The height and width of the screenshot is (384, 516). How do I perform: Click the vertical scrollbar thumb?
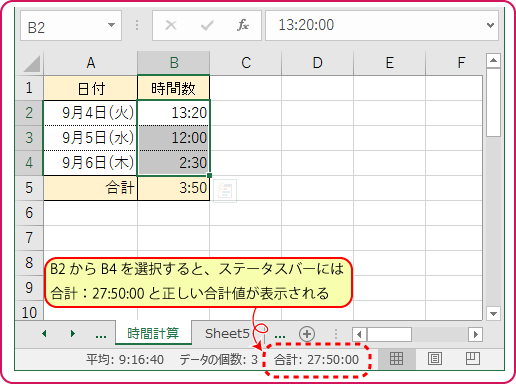tap(493, 102)
